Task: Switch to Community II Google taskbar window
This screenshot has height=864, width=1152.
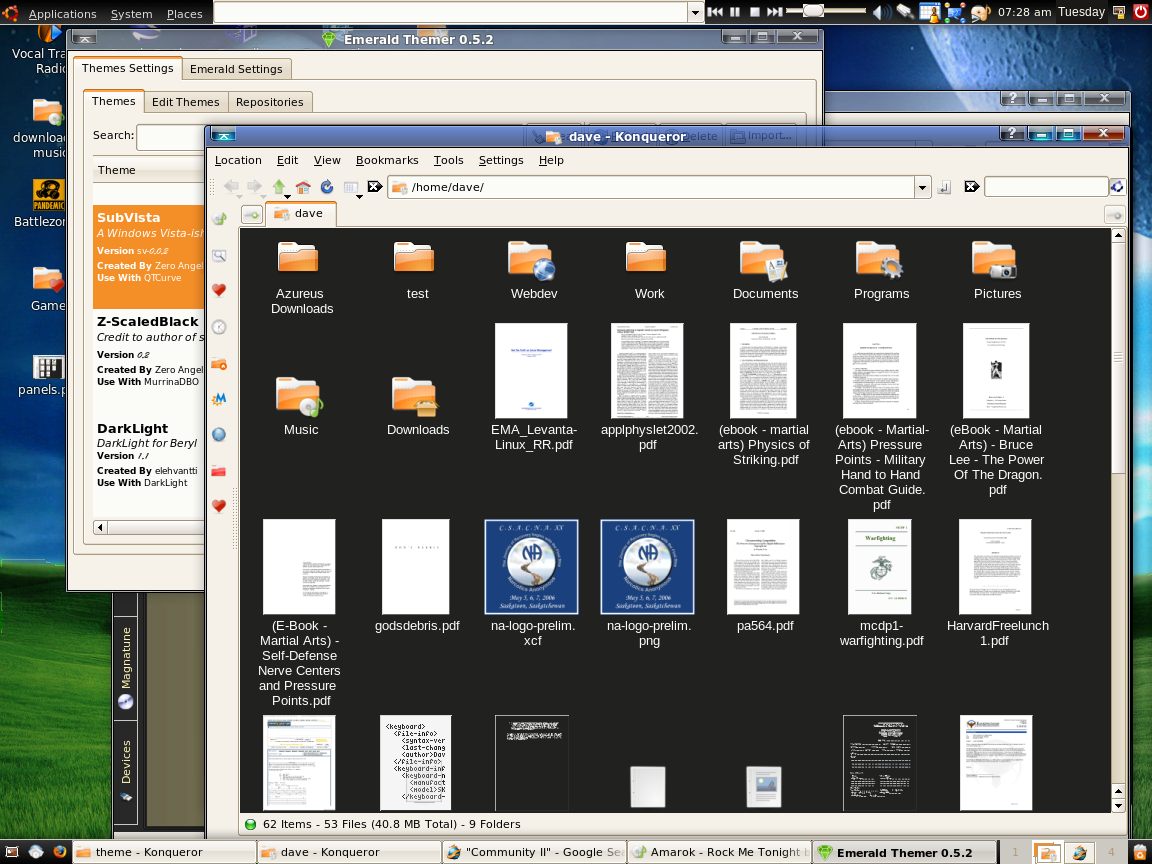Action: pyautogui.click(x=534, y=852)
